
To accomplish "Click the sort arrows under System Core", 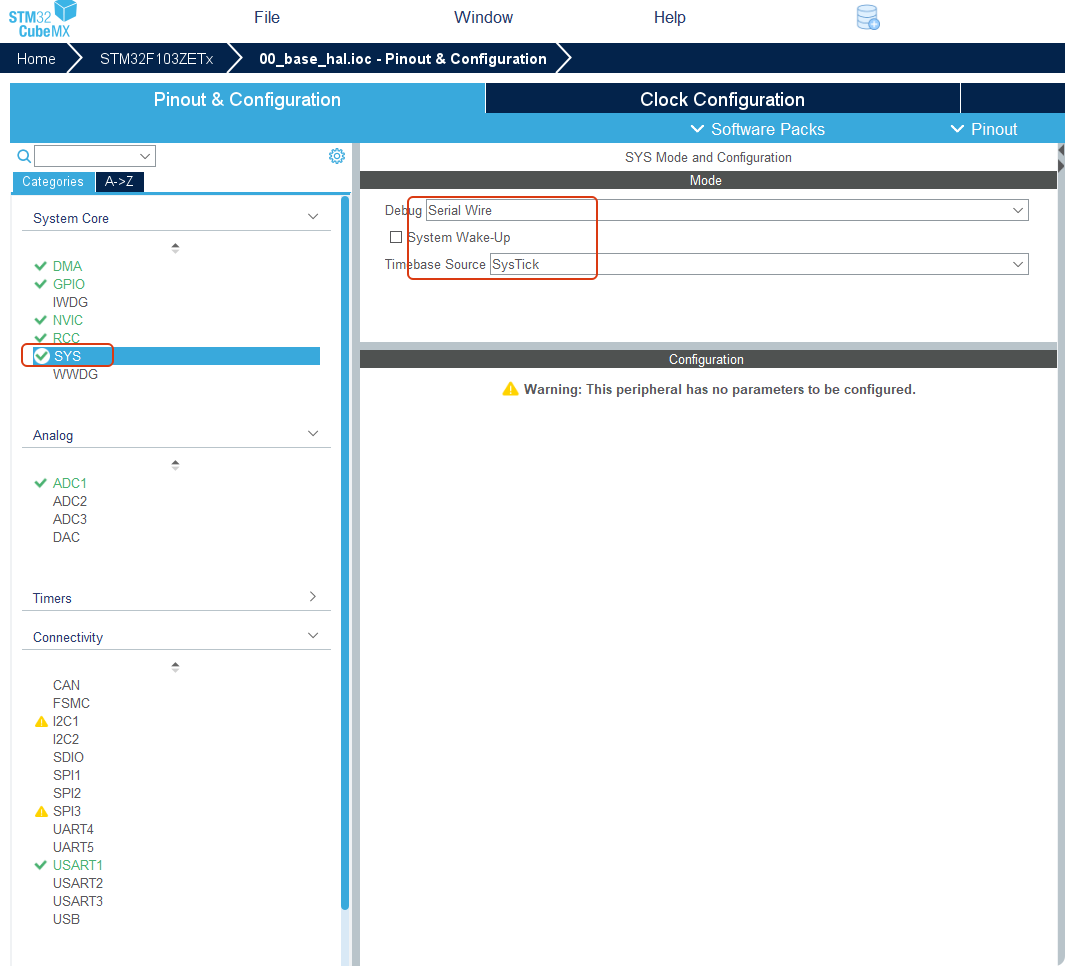I will tap(175, 248).
